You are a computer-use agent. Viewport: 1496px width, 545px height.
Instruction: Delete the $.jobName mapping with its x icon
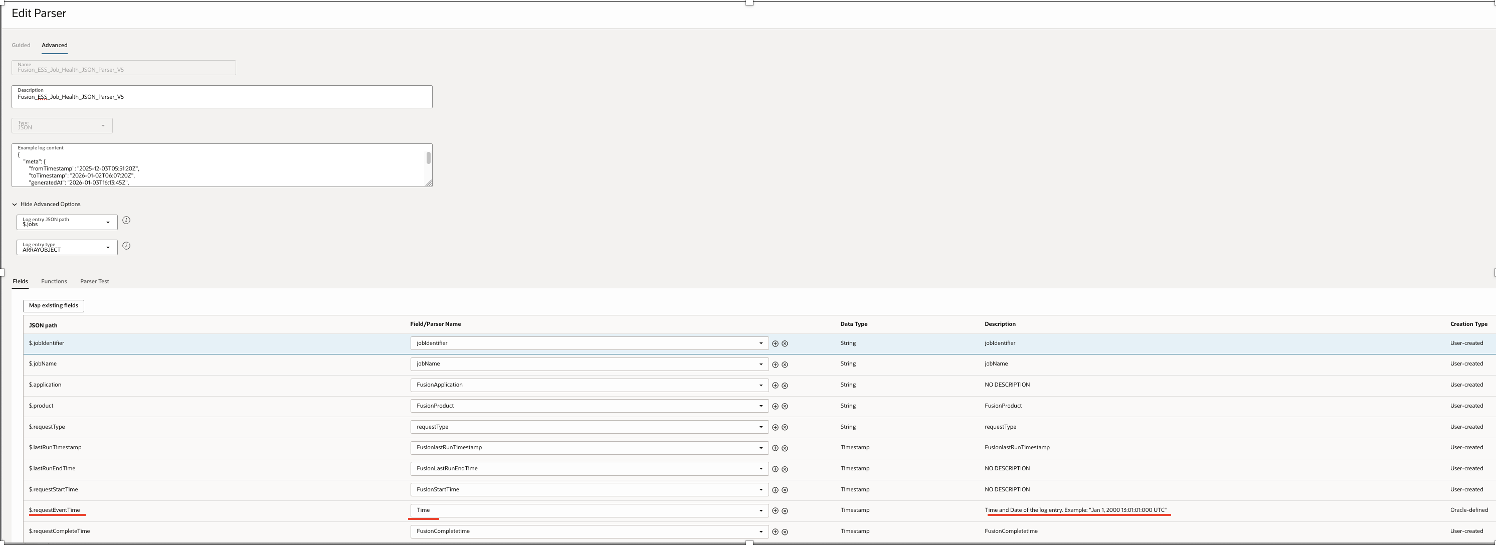pyautogui.click(x=785, y=364)
